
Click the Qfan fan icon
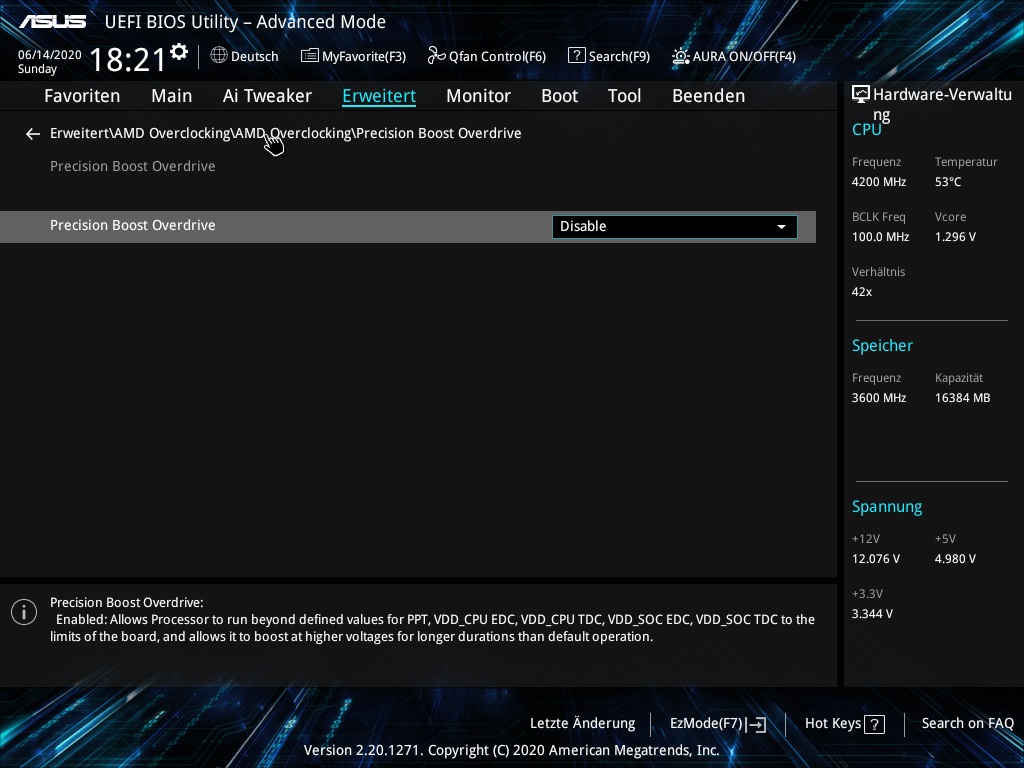tap(436, 56)
